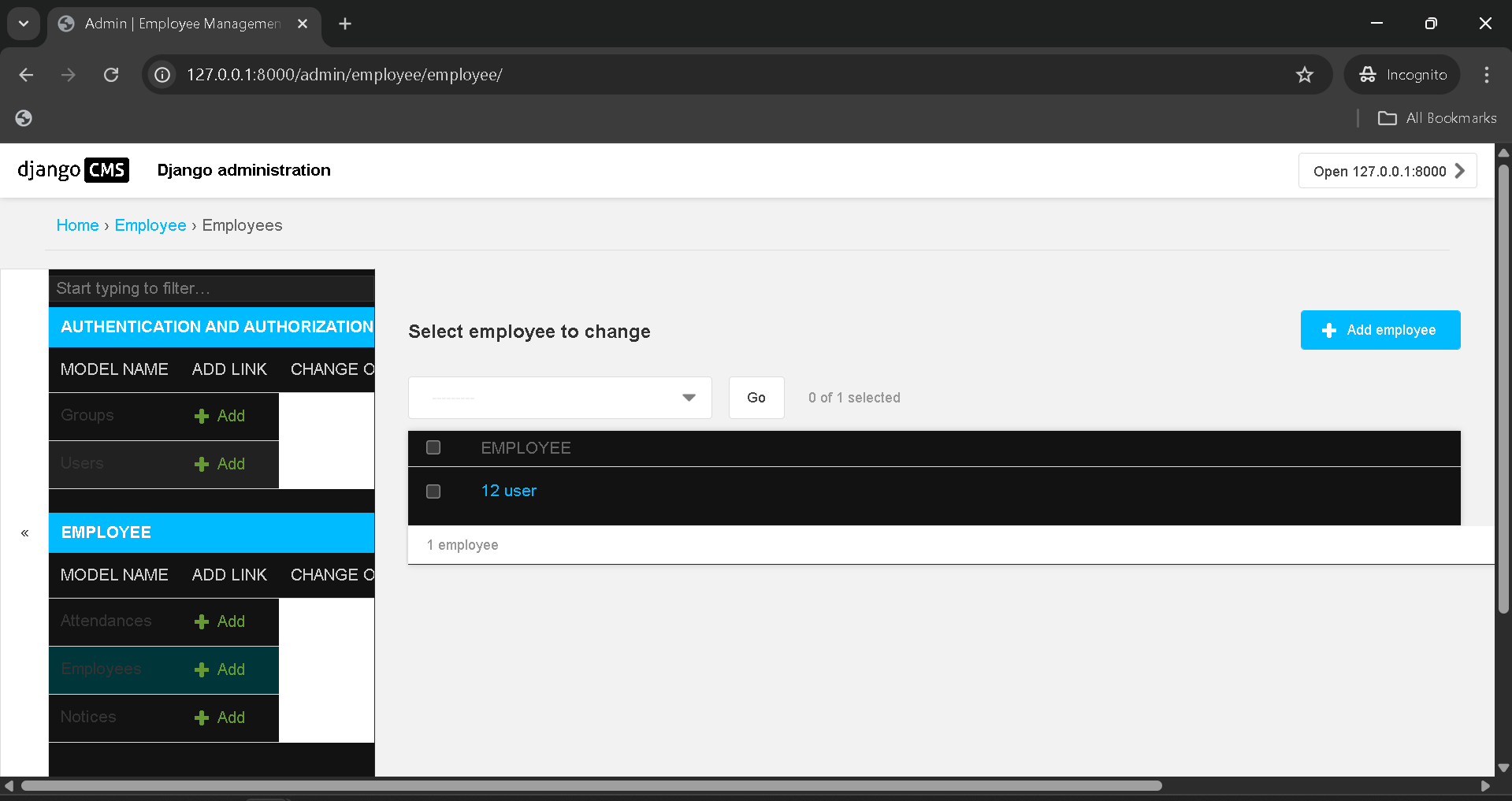
Task: Click the site information icon in address bar
Action: tap(162, 75)
